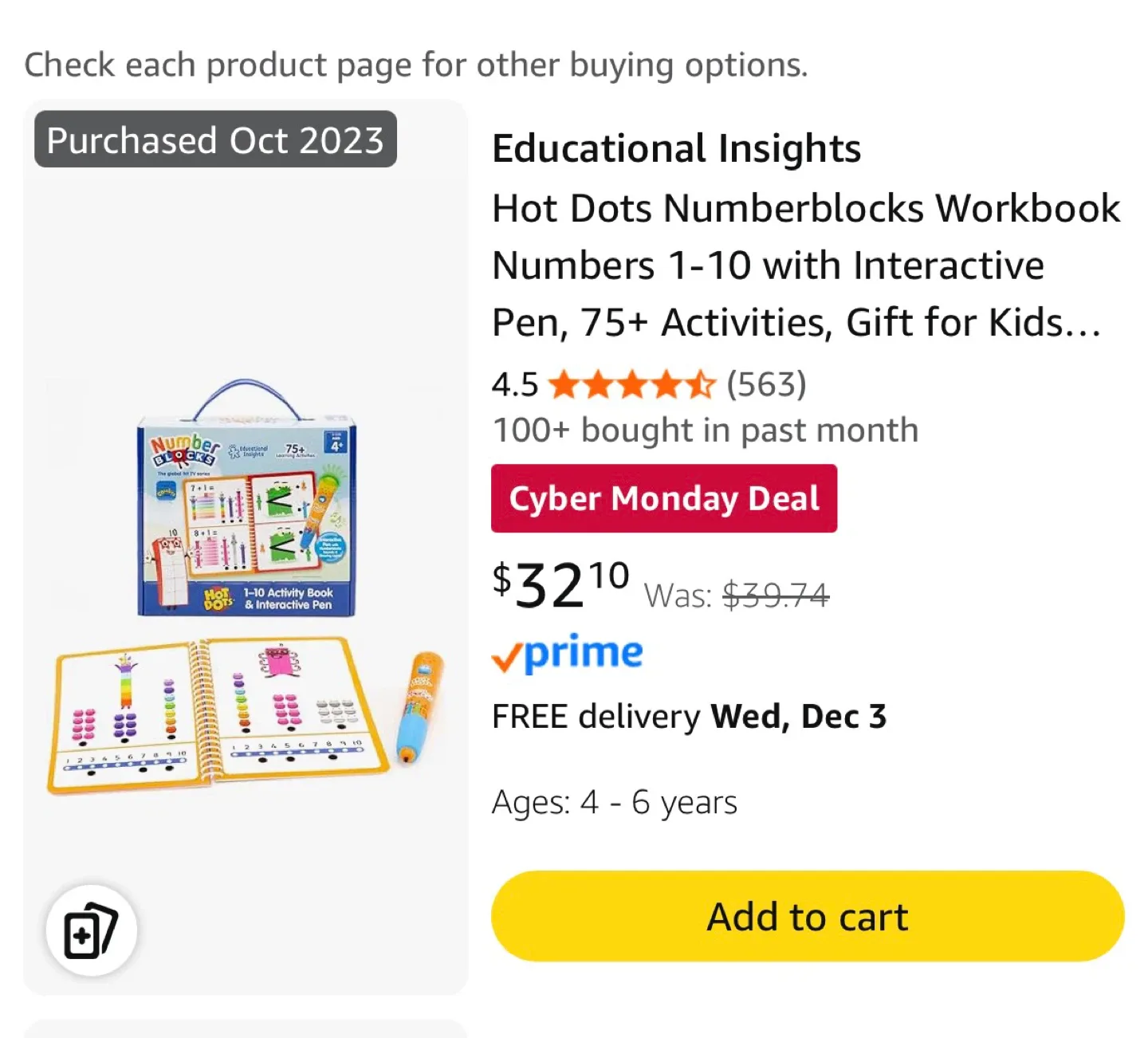
Task: Click the Purchased Oct 2023 badge
Action: tap(213, 140)
